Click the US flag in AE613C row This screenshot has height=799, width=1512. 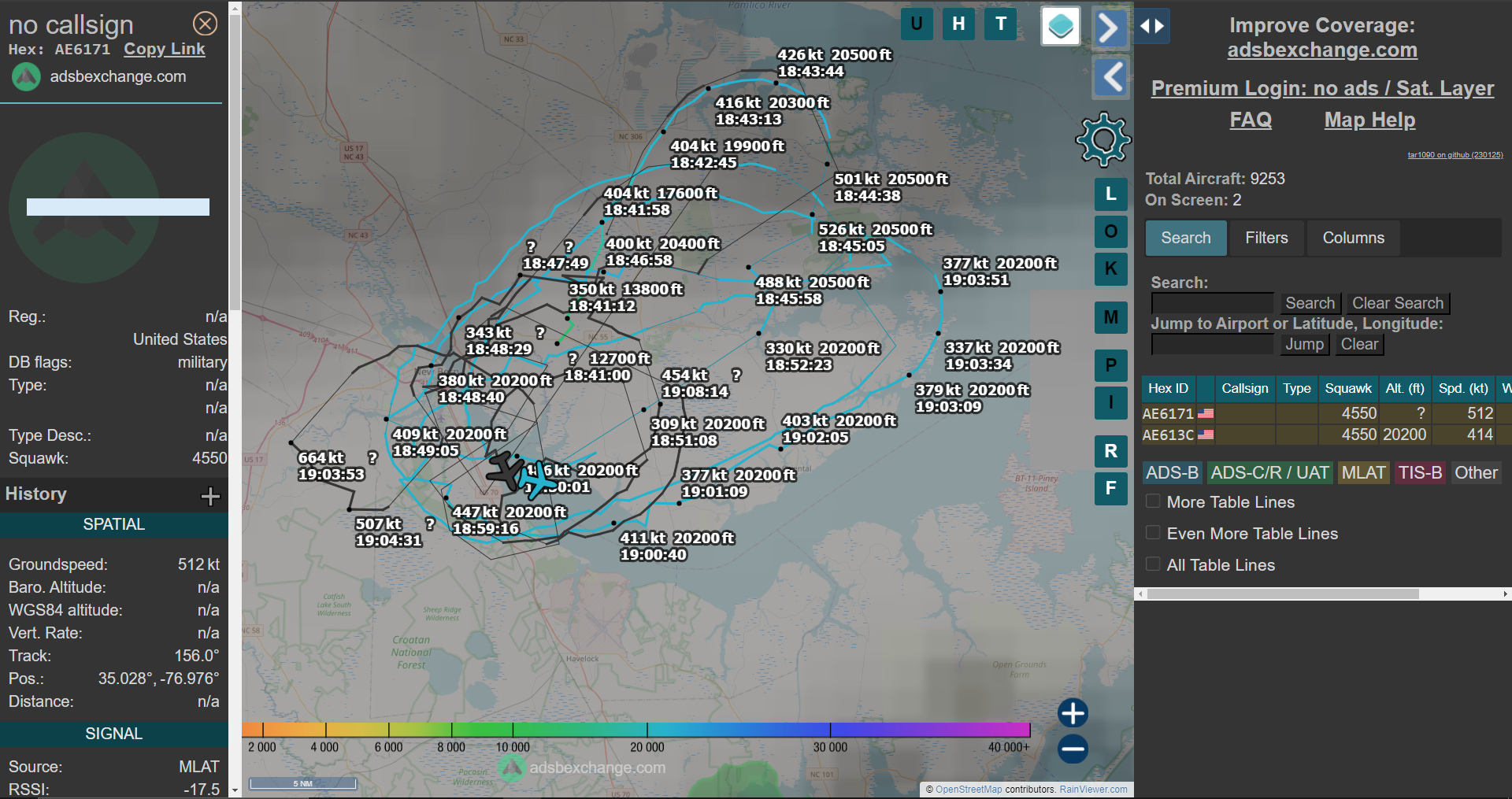point(1206,435)
